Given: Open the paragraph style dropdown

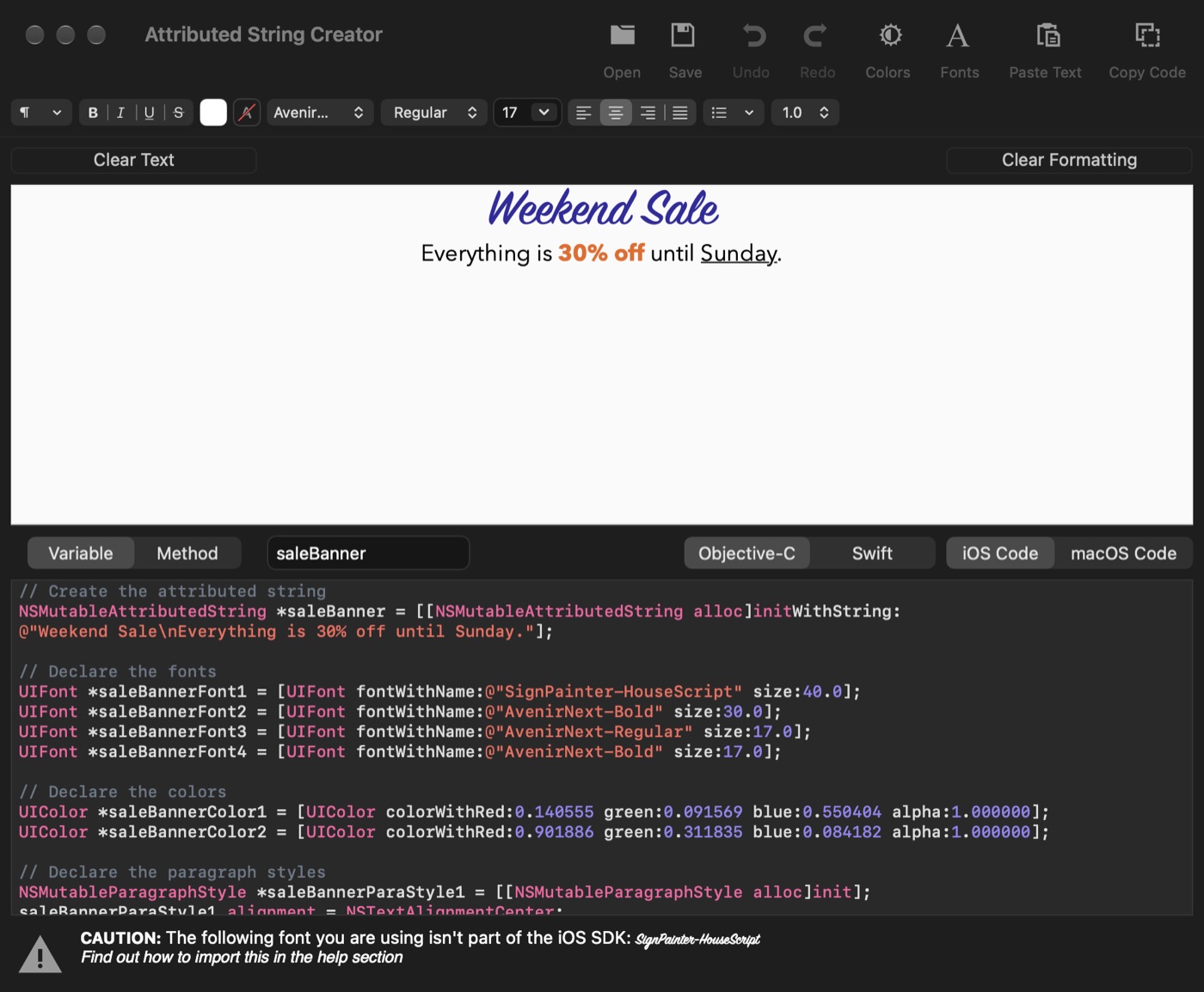Looking at the screenshot, I should [40, 113].
